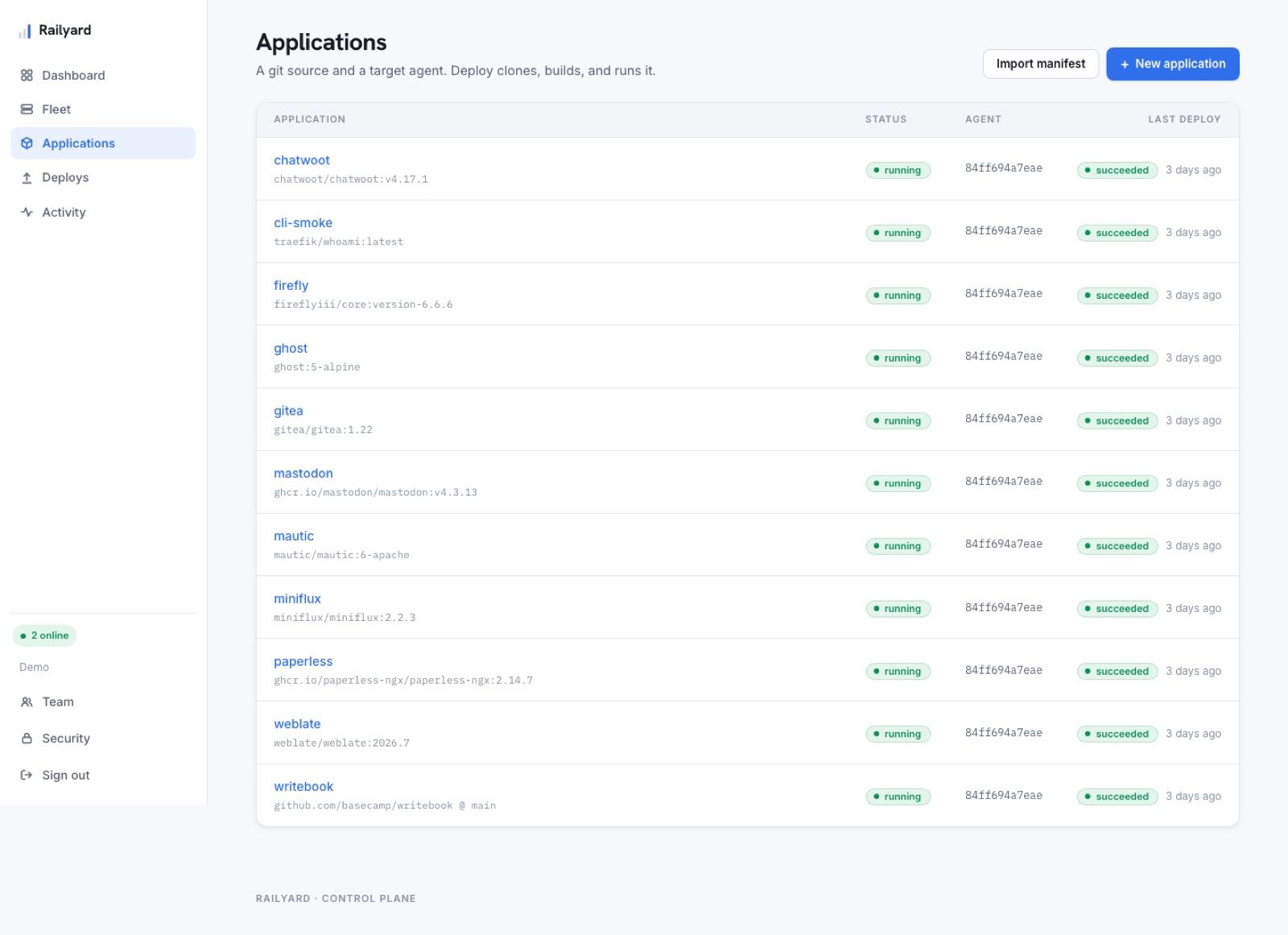Click the Railyard logo icon
The width and height of the screenshot is (1288, 935).
click(25, 31)
